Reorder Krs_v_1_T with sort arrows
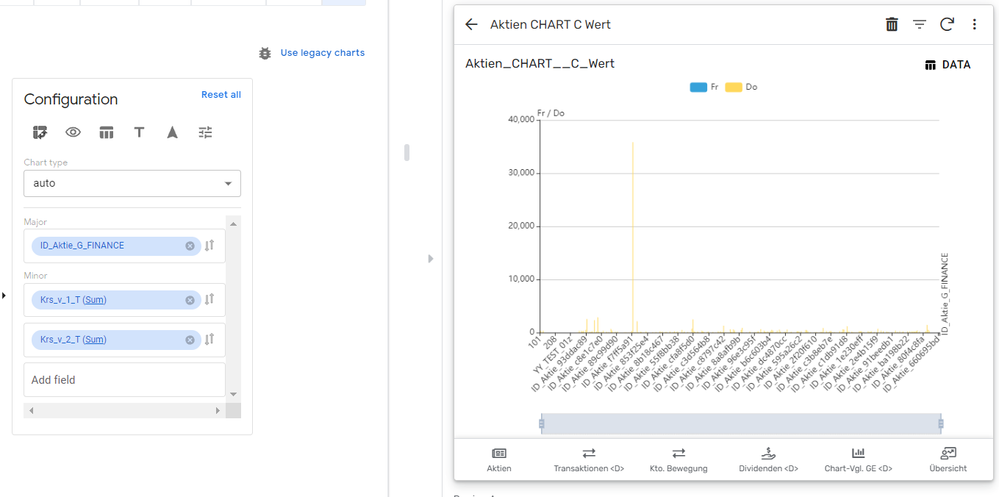 [210, 299]
